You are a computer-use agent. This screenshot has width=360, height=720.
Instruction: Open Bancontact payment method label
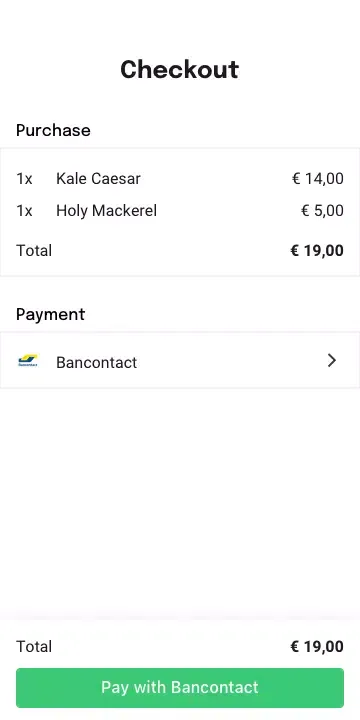click(x=96, y=362)
